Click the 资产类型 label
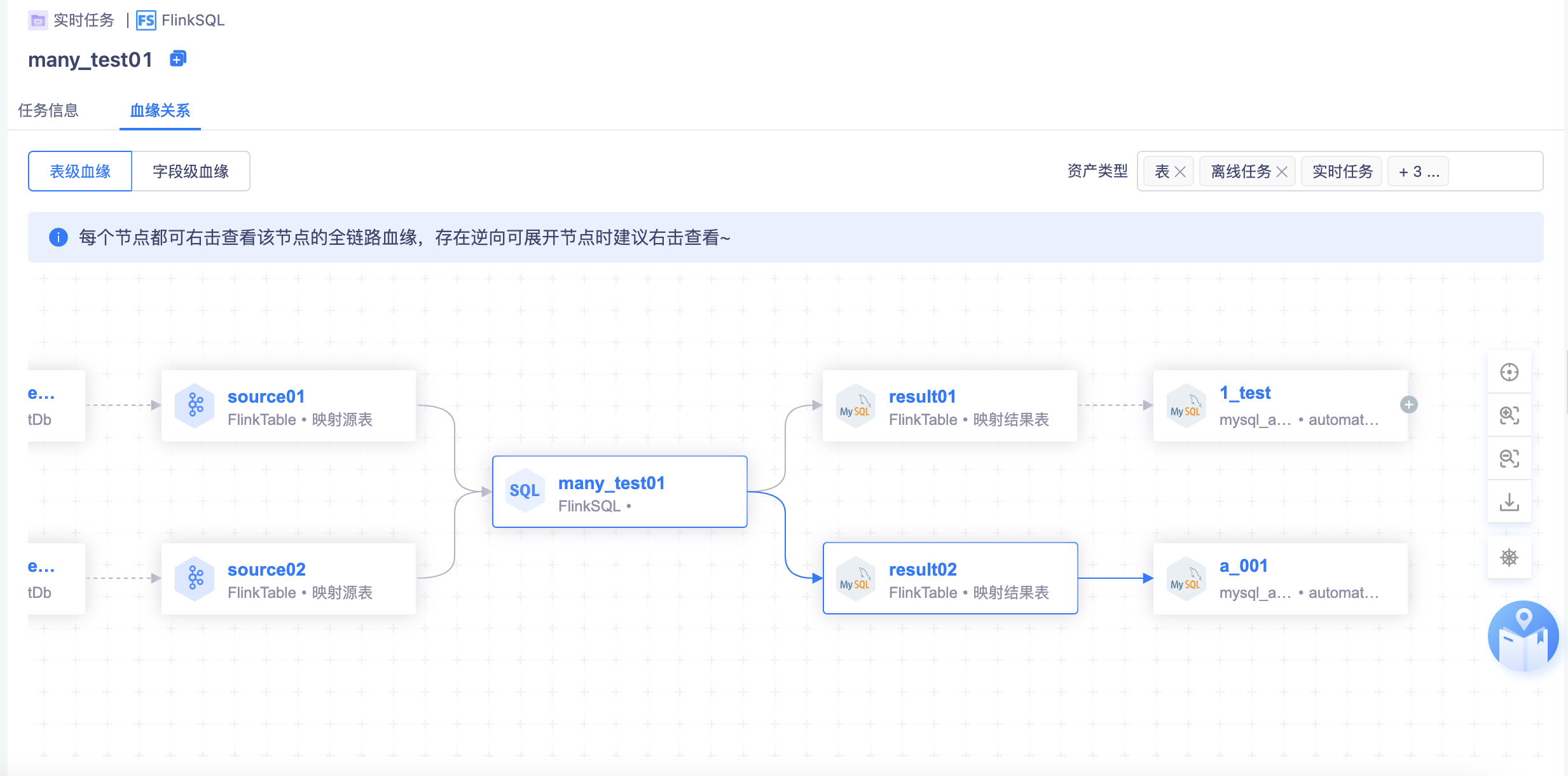 [1097, 171]
